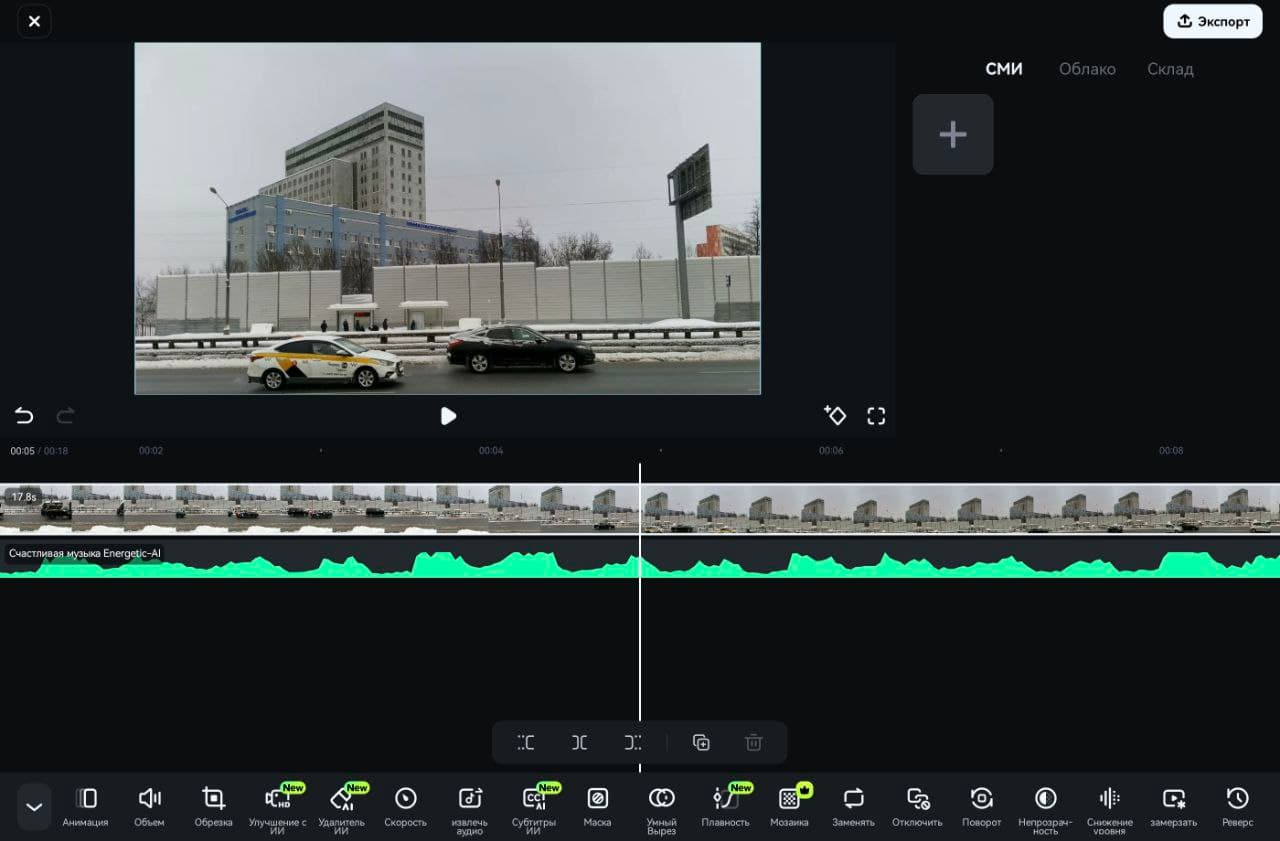Choose the Реверс reverse tool
The height and width of the screenshot is (841, 1280).
(1237, 806)
